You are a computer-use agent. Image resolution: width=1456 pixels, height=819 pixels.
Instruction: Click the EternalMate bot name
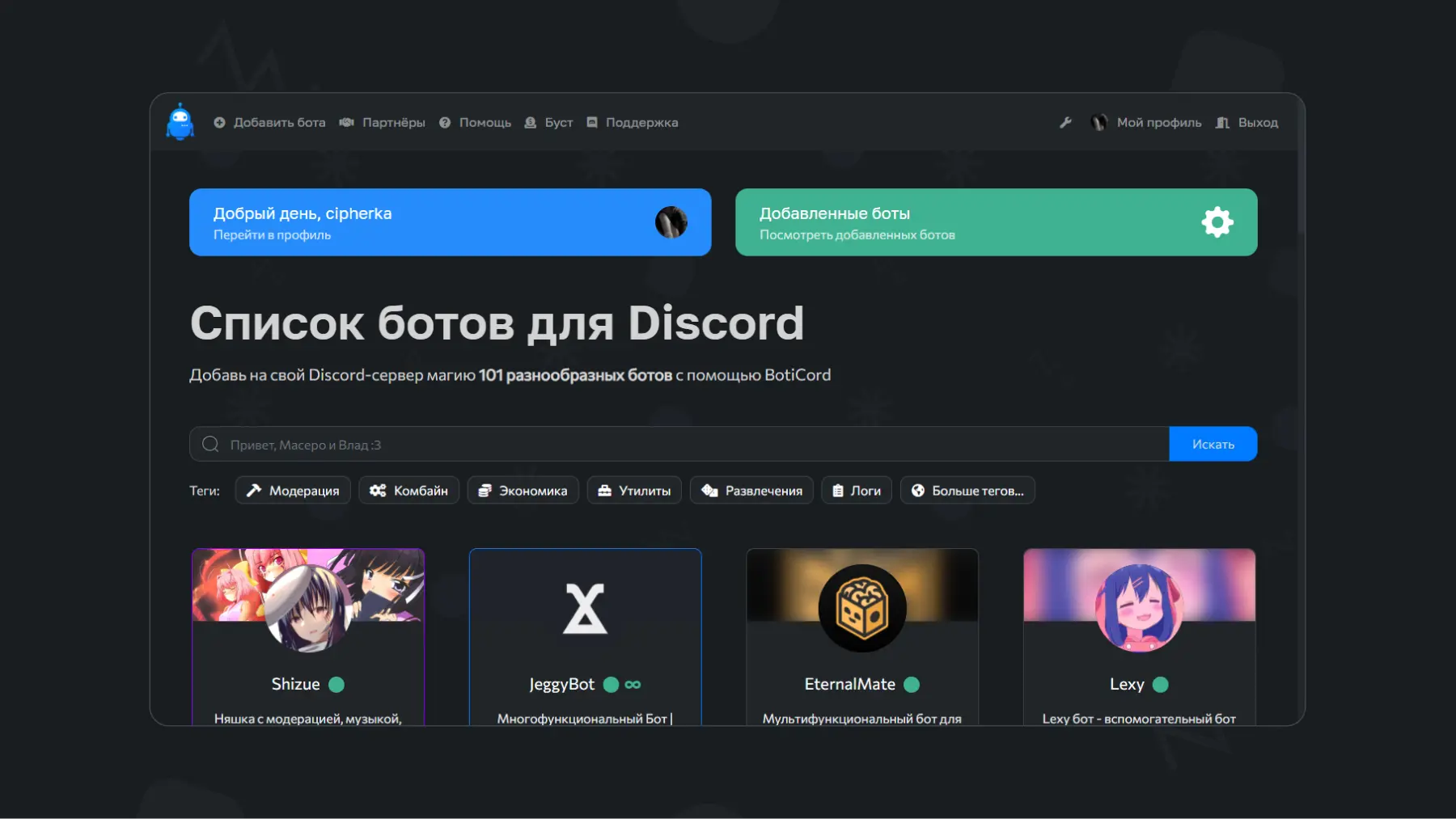click(849, 685)
